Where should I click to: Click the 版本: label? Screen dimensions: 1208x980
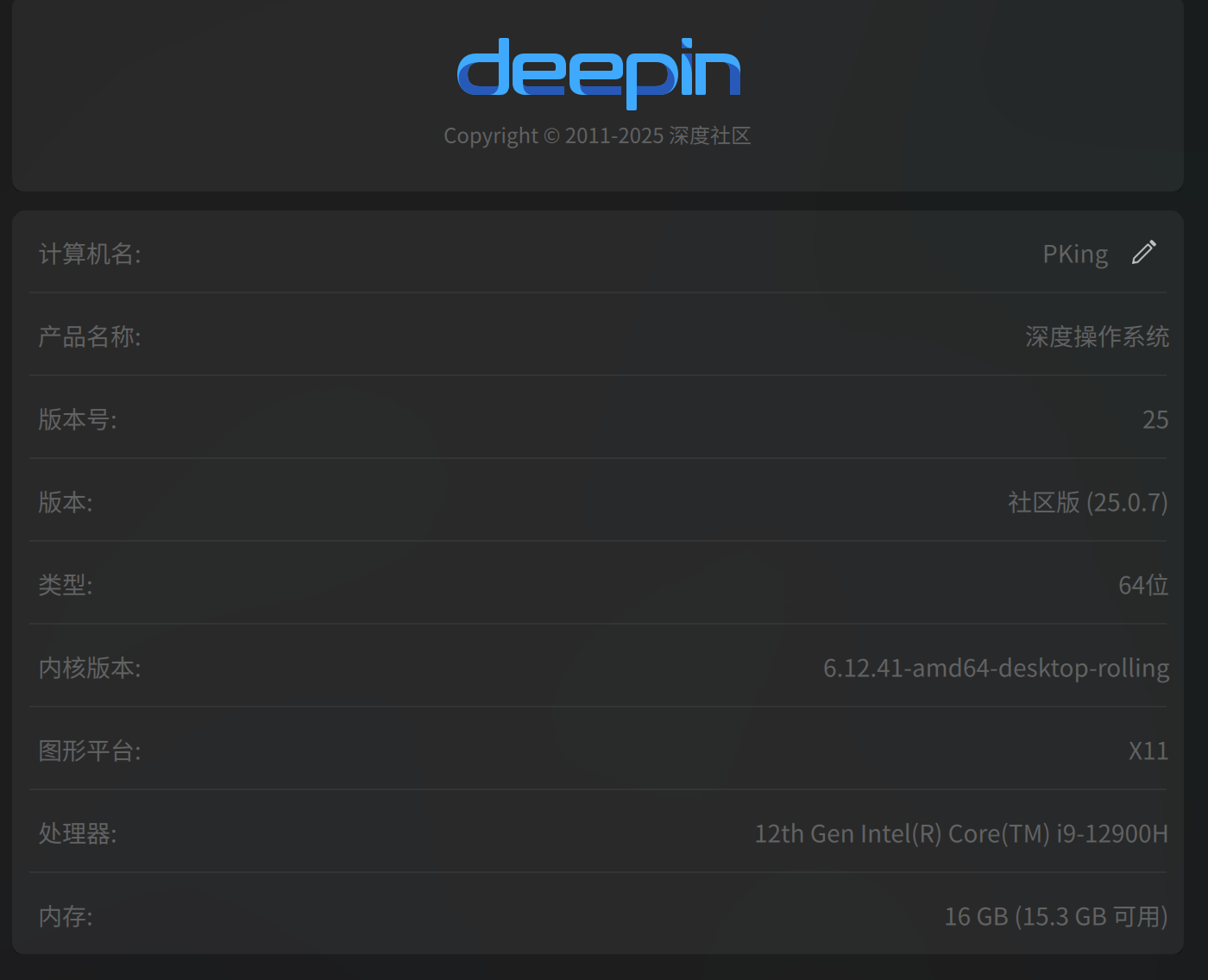[x=66, y=502]
